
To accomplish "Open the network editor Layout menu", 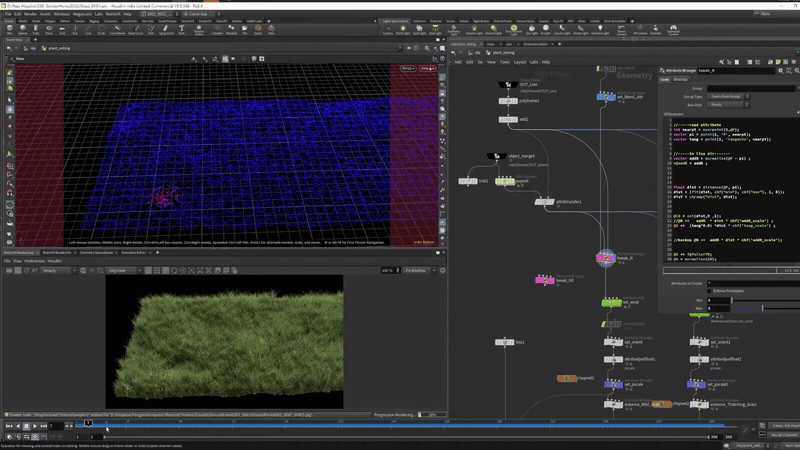I will tap(520, 61).
